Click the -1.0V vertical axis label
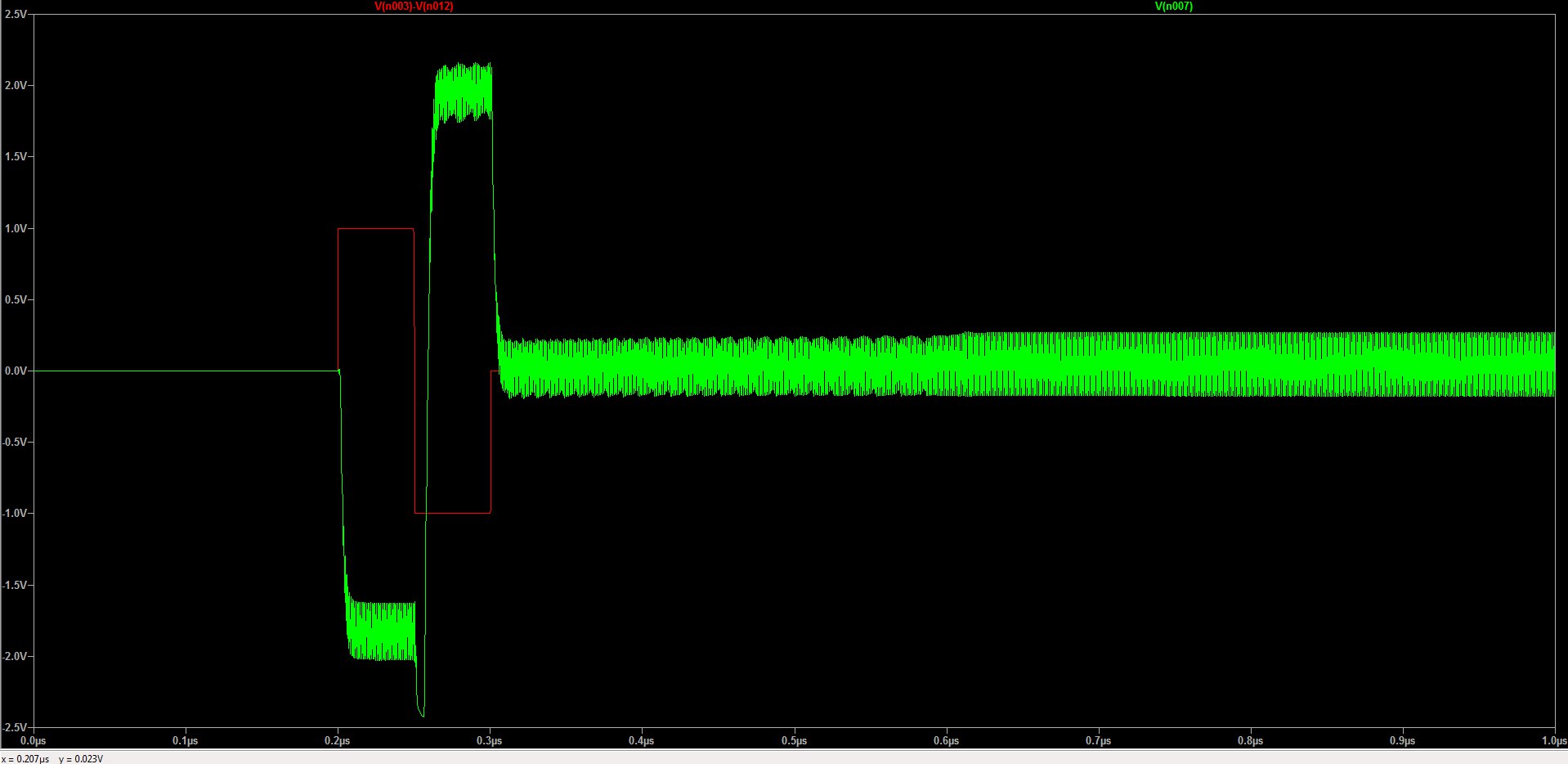The width and height of the screenshot is (1568, 764). point(14,514)
